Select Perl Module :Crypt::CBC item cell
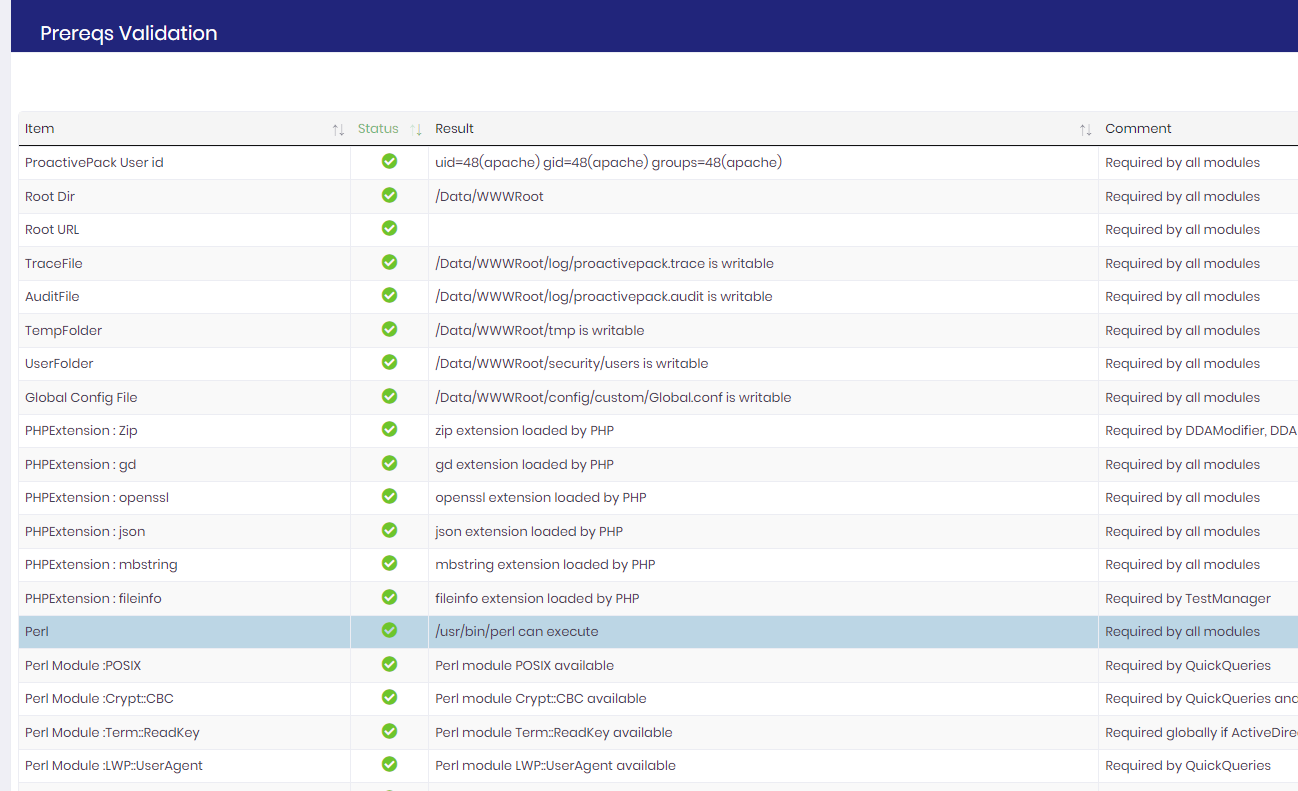The height and width of the screenshot is (791, 1298). (184, 698)
